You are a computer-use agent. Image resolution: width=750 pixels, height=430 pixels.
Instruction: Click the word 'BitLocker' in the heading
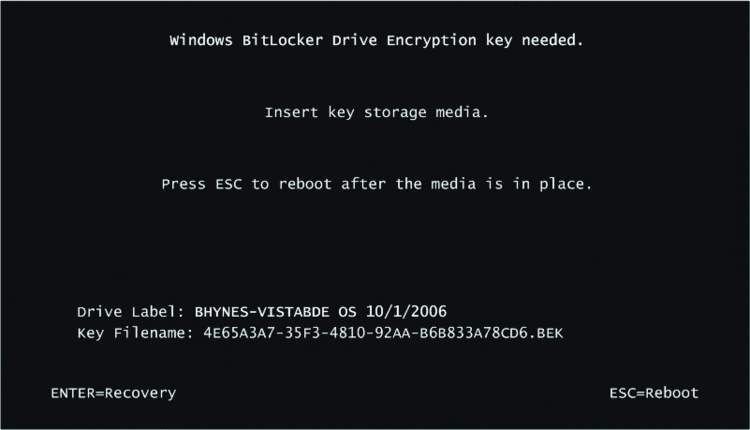click(283, 40)
